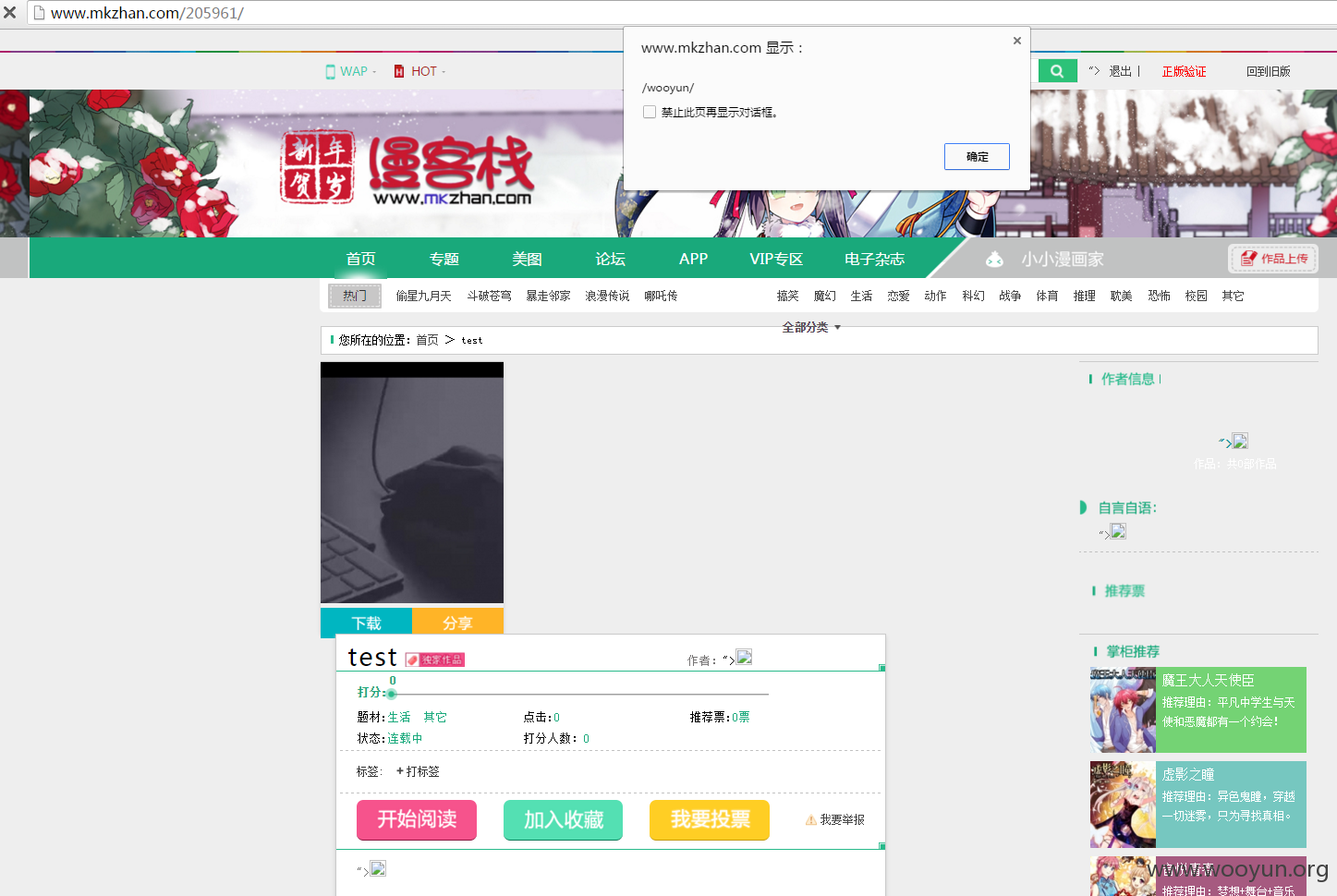The height and width of the screenshot is (896, 1337).
Task: Click the 确定 button in dialog
Action: pos(977,157)
